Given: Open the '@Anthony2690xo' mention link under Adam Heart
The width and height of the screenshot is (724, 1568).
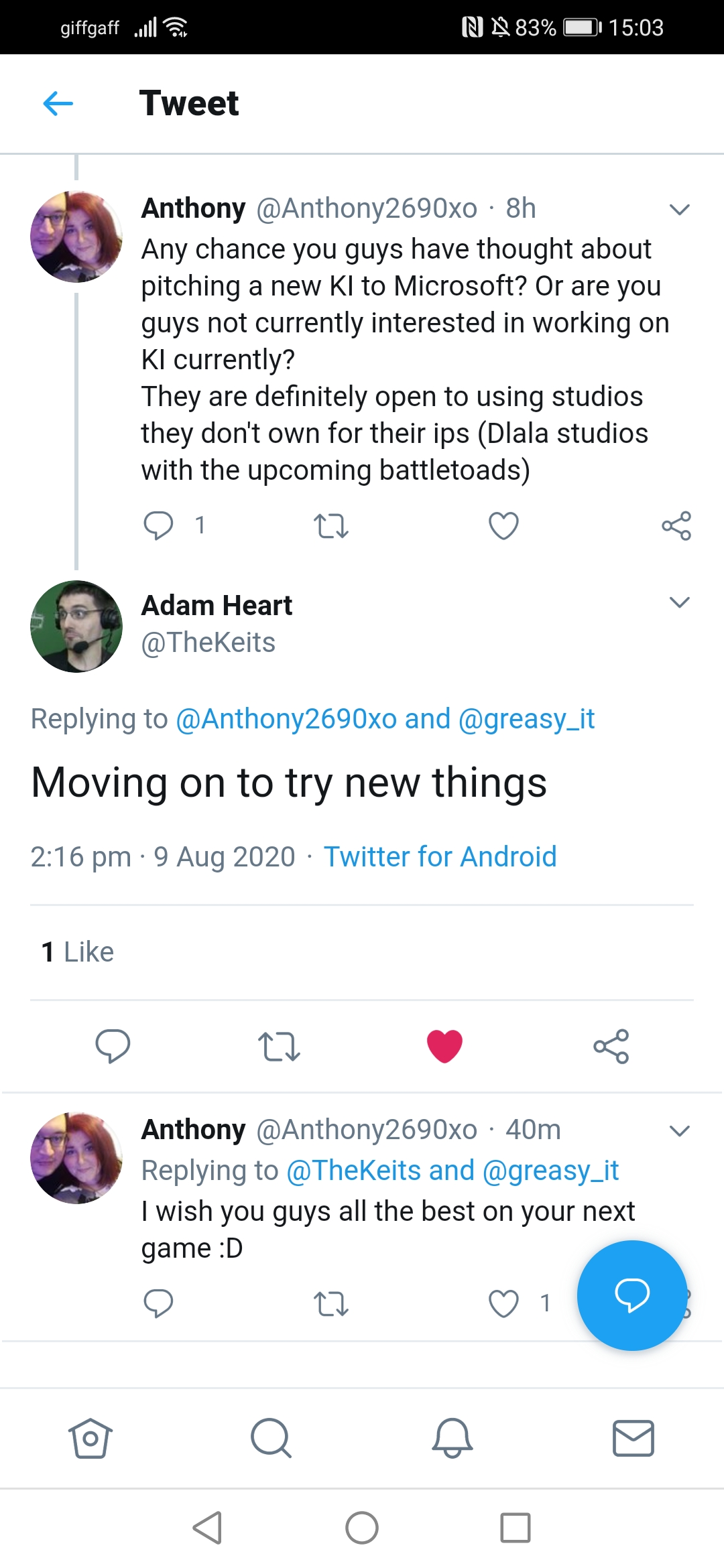Looking at the screenshot, I should point(286,719).
